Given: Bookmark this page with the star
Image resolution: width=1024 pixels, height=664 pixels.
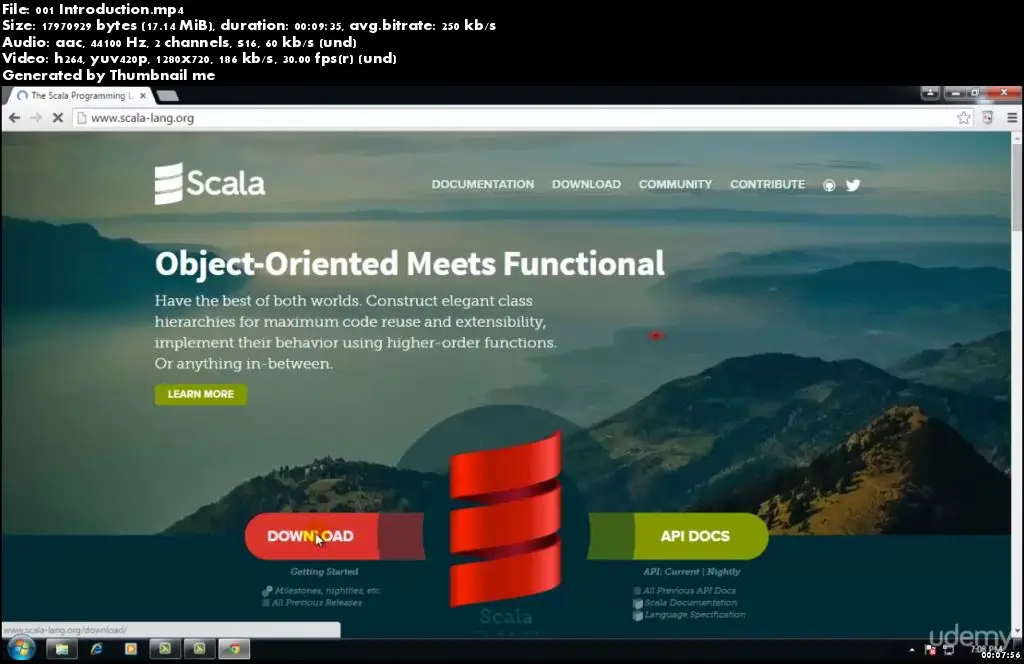Looking at the screenshot, I should pyautogui.click(x=963, y=118).
